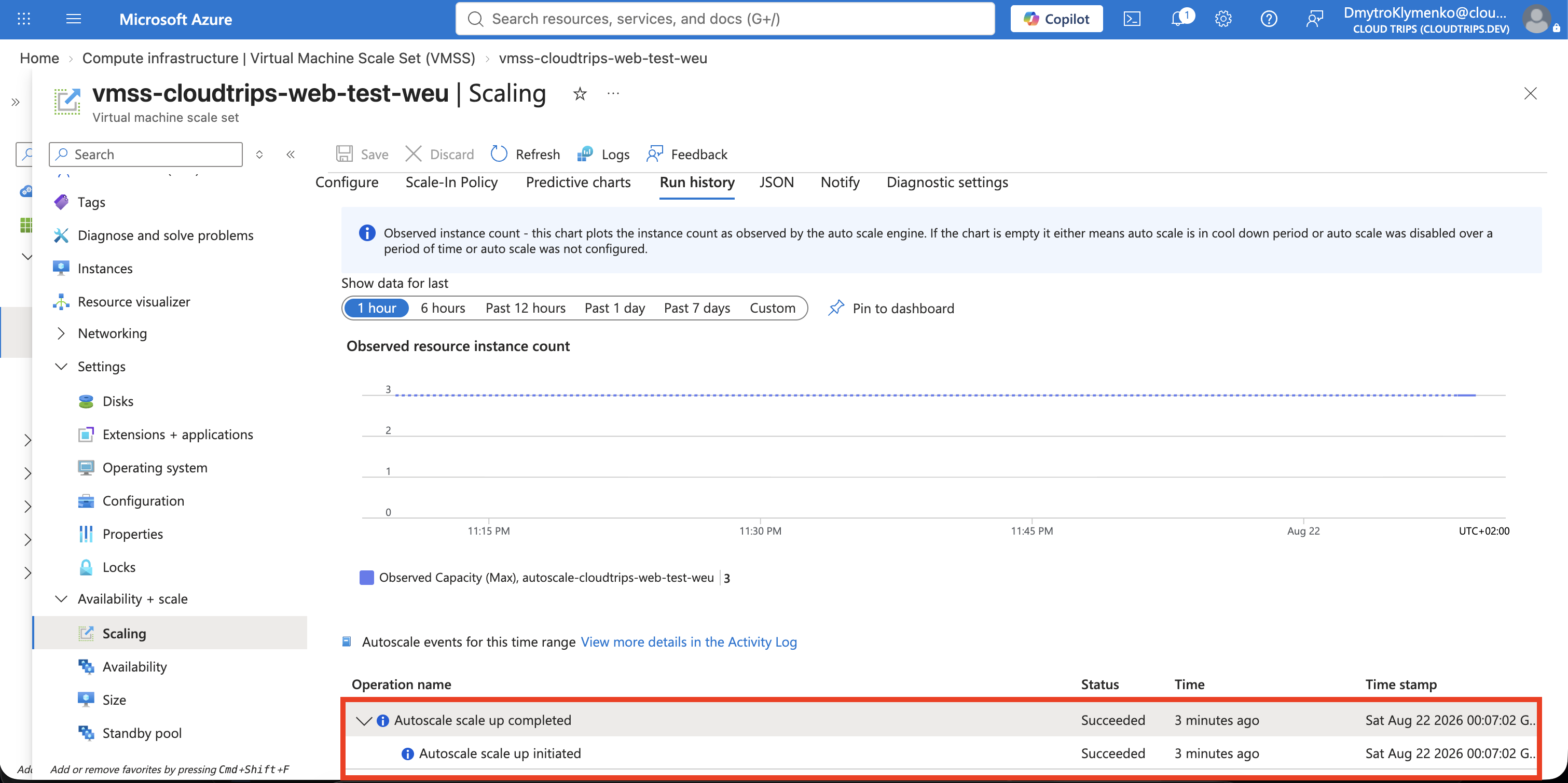Viewport: 1568px width, 783px height.
Task: Switch to the Configure tab
Action: click(x=347, y=183)
